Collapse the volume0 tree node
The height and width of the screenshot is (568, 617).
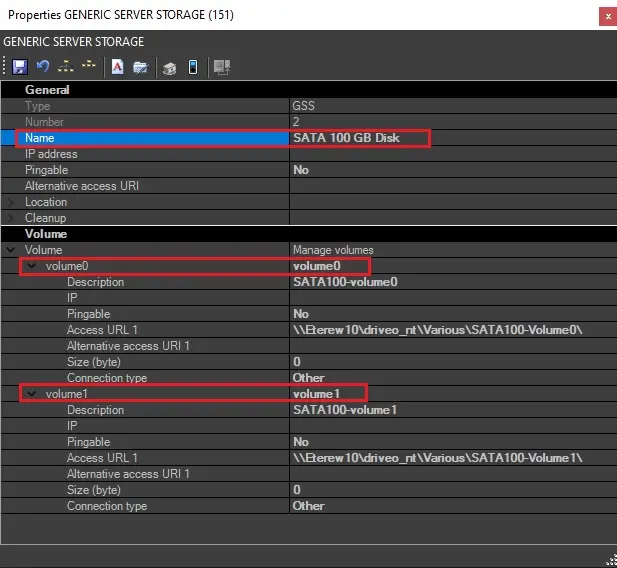pyautogui.click(x=32, y=266)
